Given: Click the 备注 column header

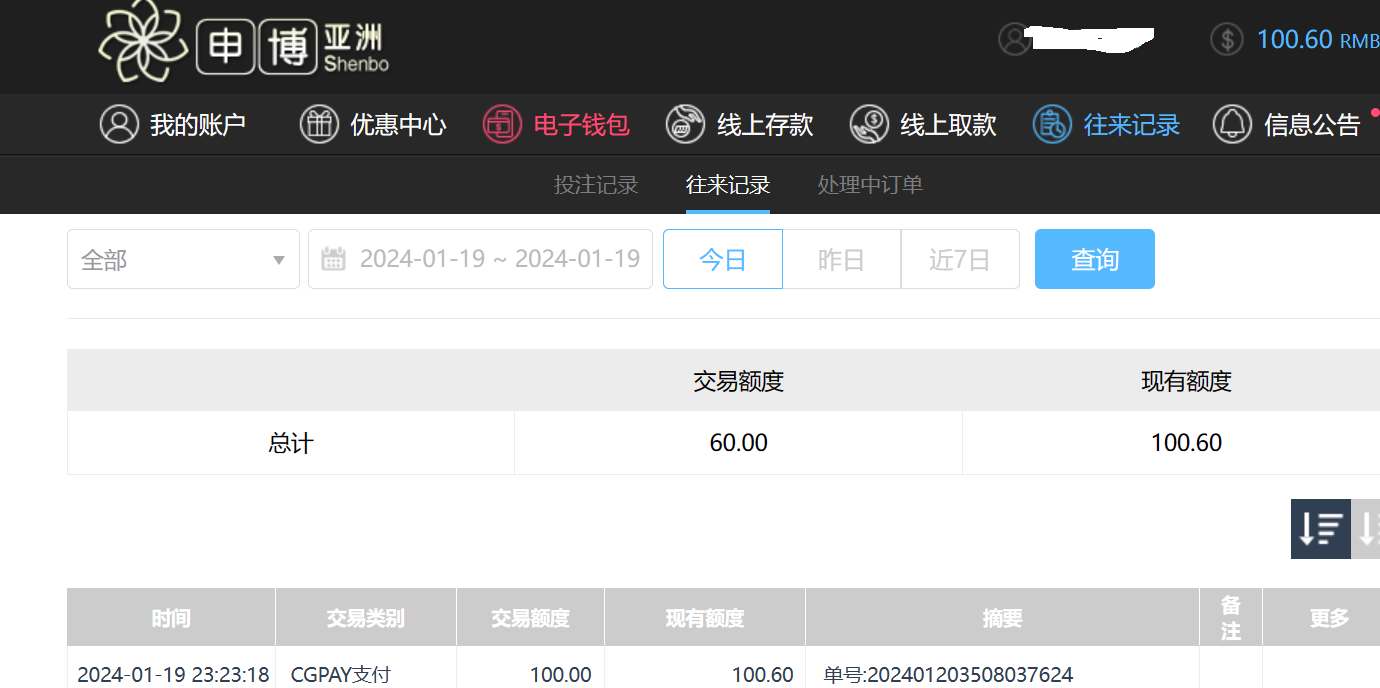Looking at the screenshot, I should click(x=1231, y=618).
